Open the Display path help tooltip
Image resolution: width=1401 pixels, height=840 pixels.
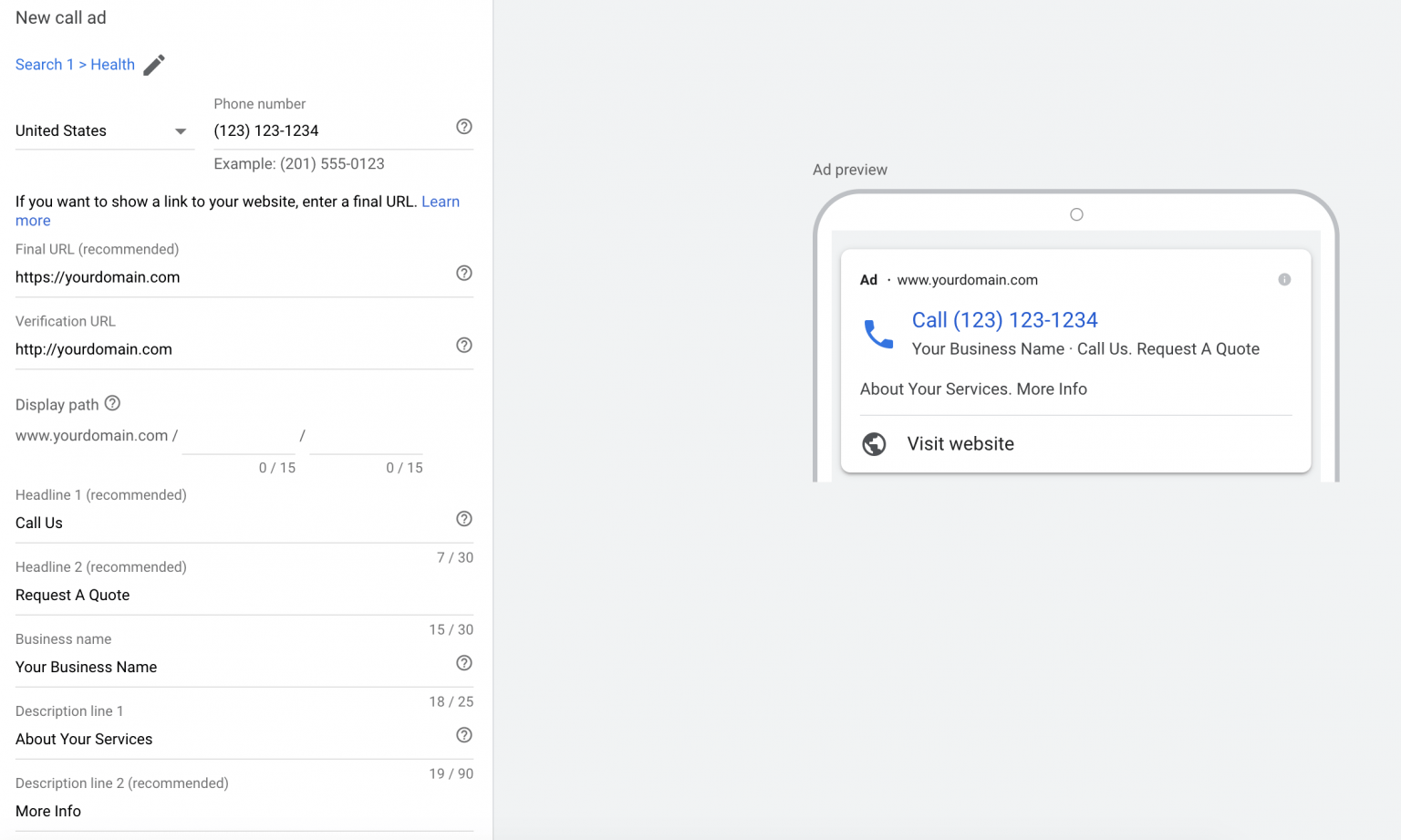(x=112, y=403)
